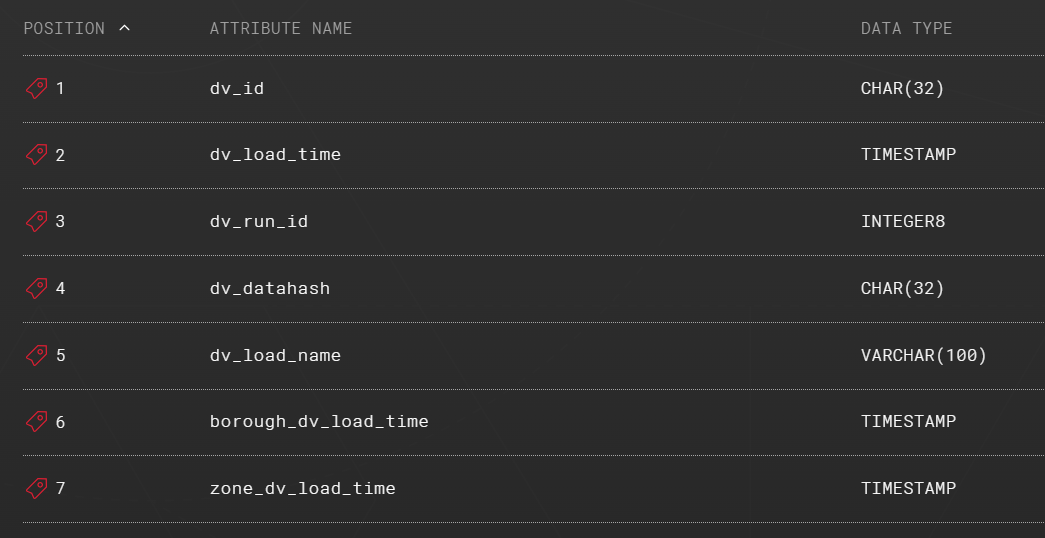Sort by the Data Type column header
This screenshot has height=538, width=1045.
point(906,28)
